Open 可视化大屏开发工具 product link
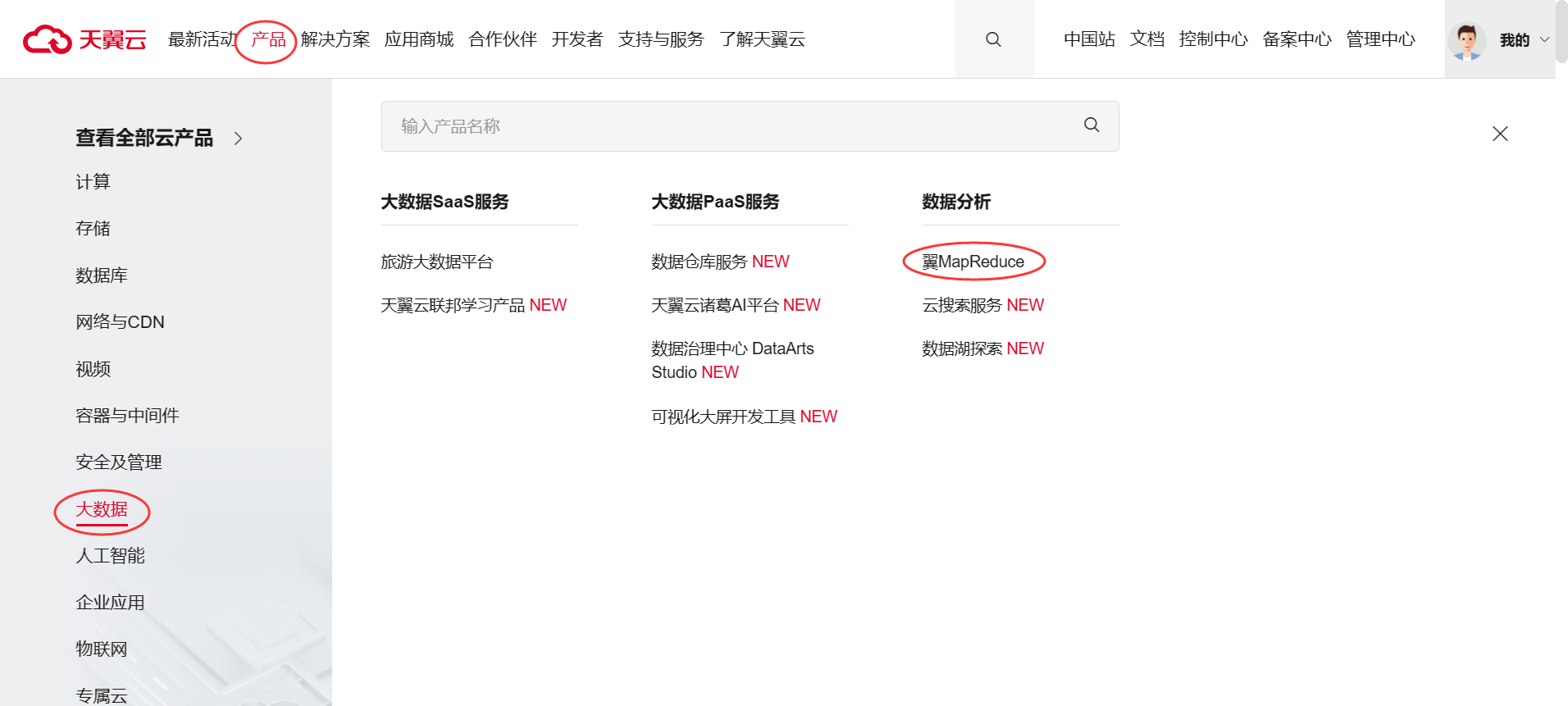Screen dimensions: 1568x706 745,417
